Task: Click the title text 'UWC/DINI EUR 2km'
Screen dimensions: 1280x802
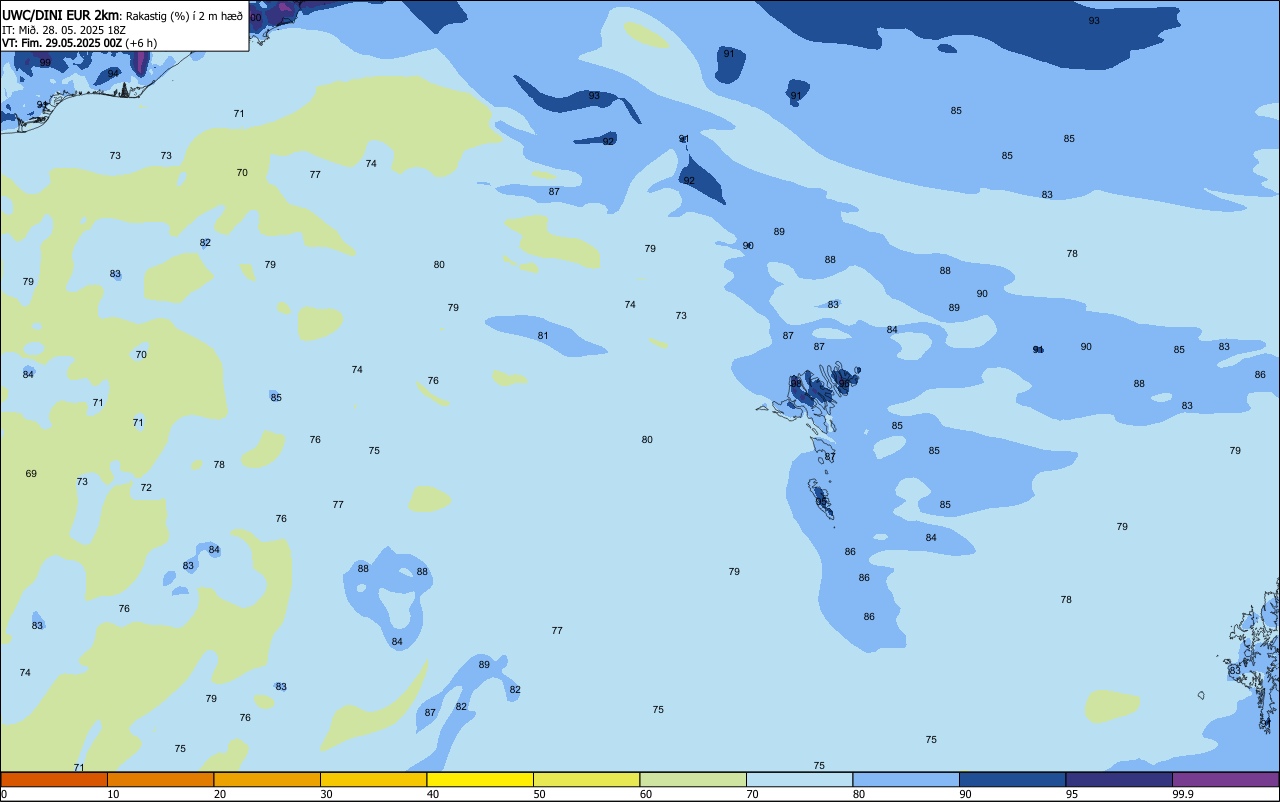Action: [x=61, y=15]
